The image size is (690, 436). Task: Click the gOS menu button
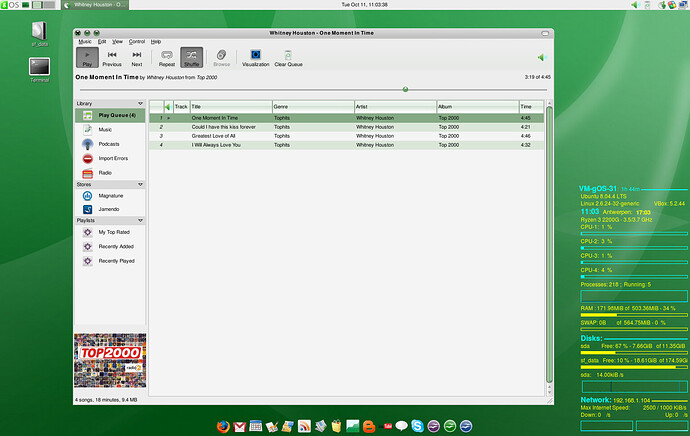coord(10,5)
